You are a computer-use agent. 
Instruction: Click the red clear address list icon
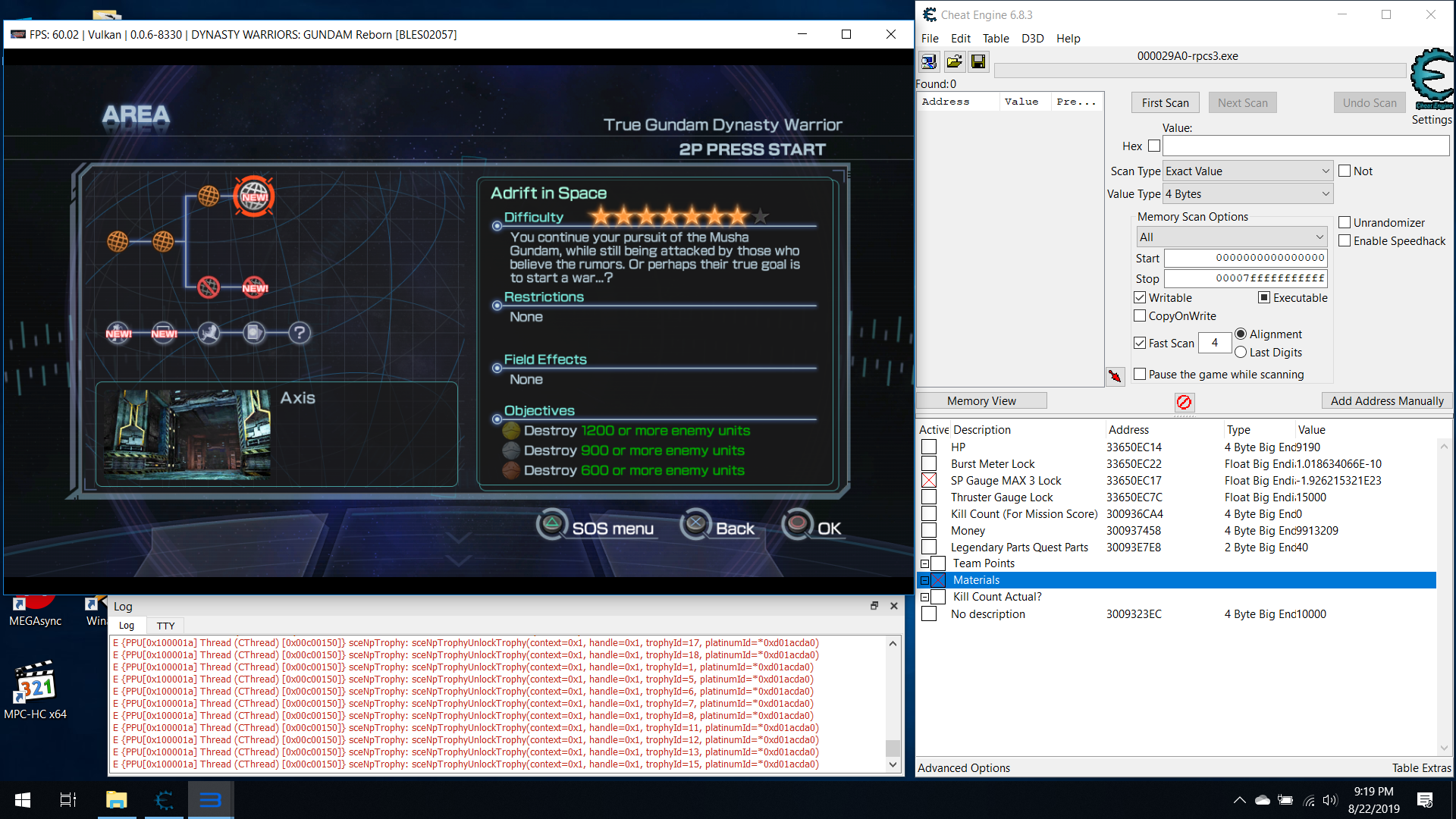1184,402
